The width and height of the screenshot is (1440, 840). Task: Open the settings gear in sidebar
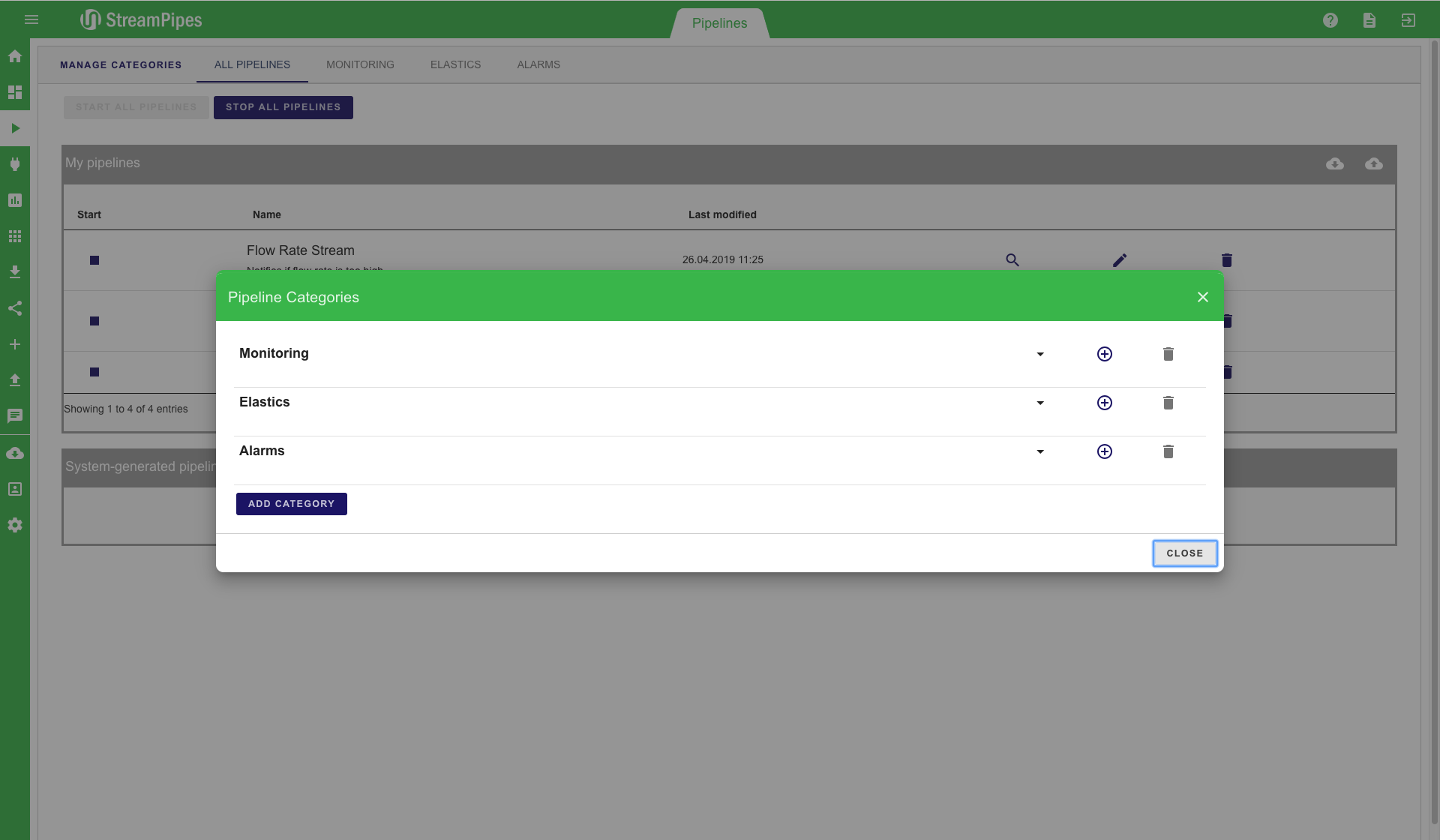point(15,525)
